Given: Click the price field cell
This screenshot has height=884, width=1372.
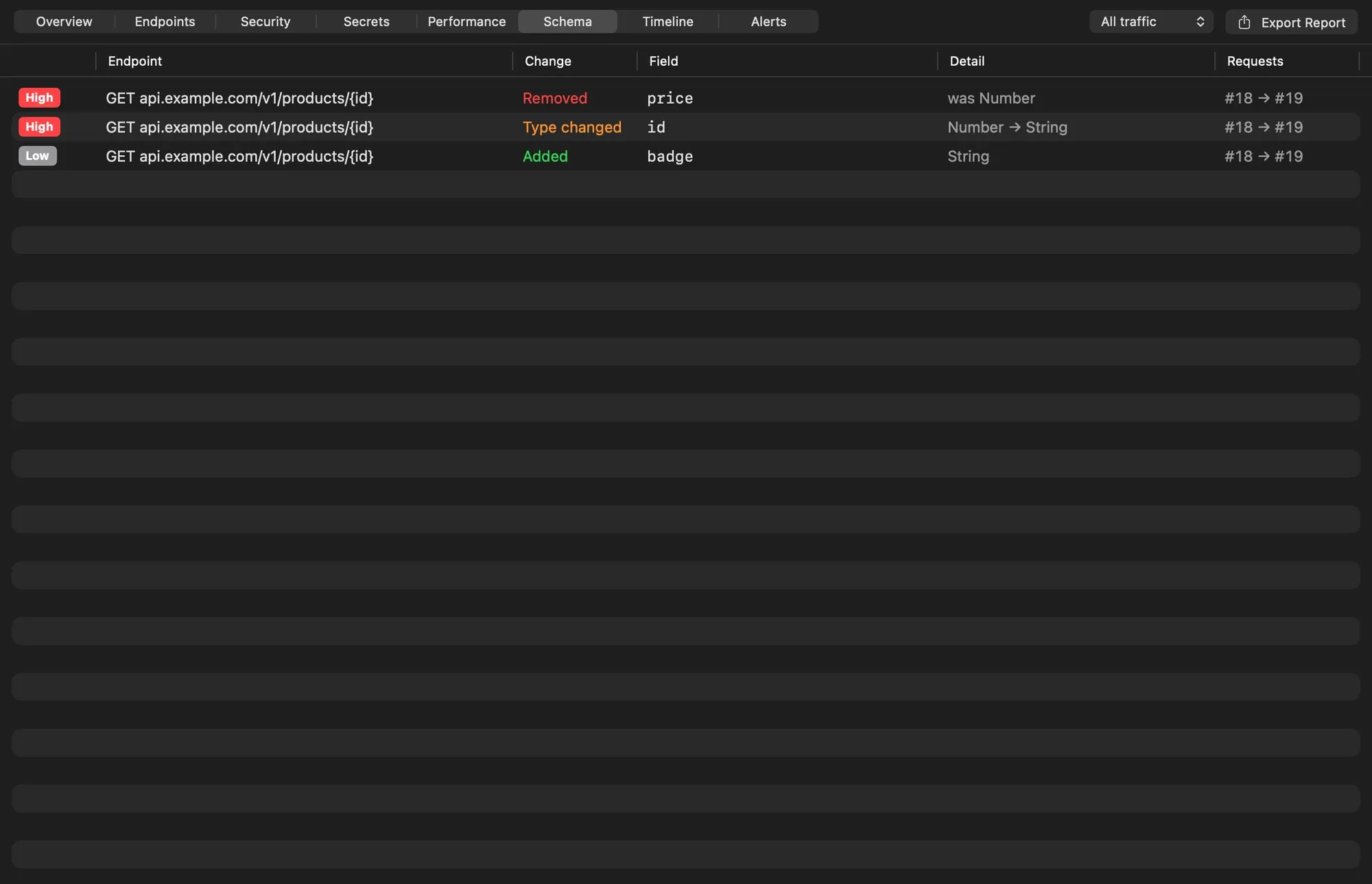Looking at the screenshot, I should tap(670, 98).
